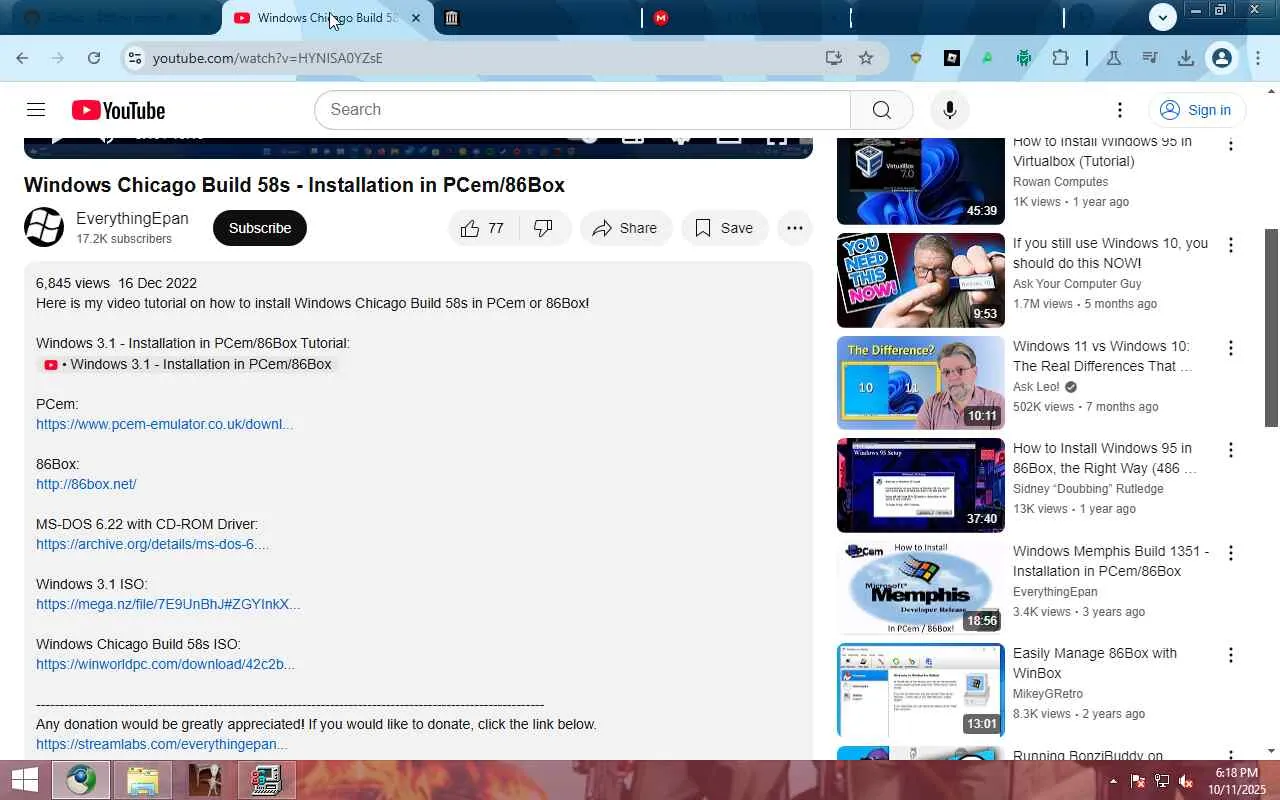Viewport: 1280px width, 800px height.
Task: Open network tray icon
Action: tap(1161, 781)
